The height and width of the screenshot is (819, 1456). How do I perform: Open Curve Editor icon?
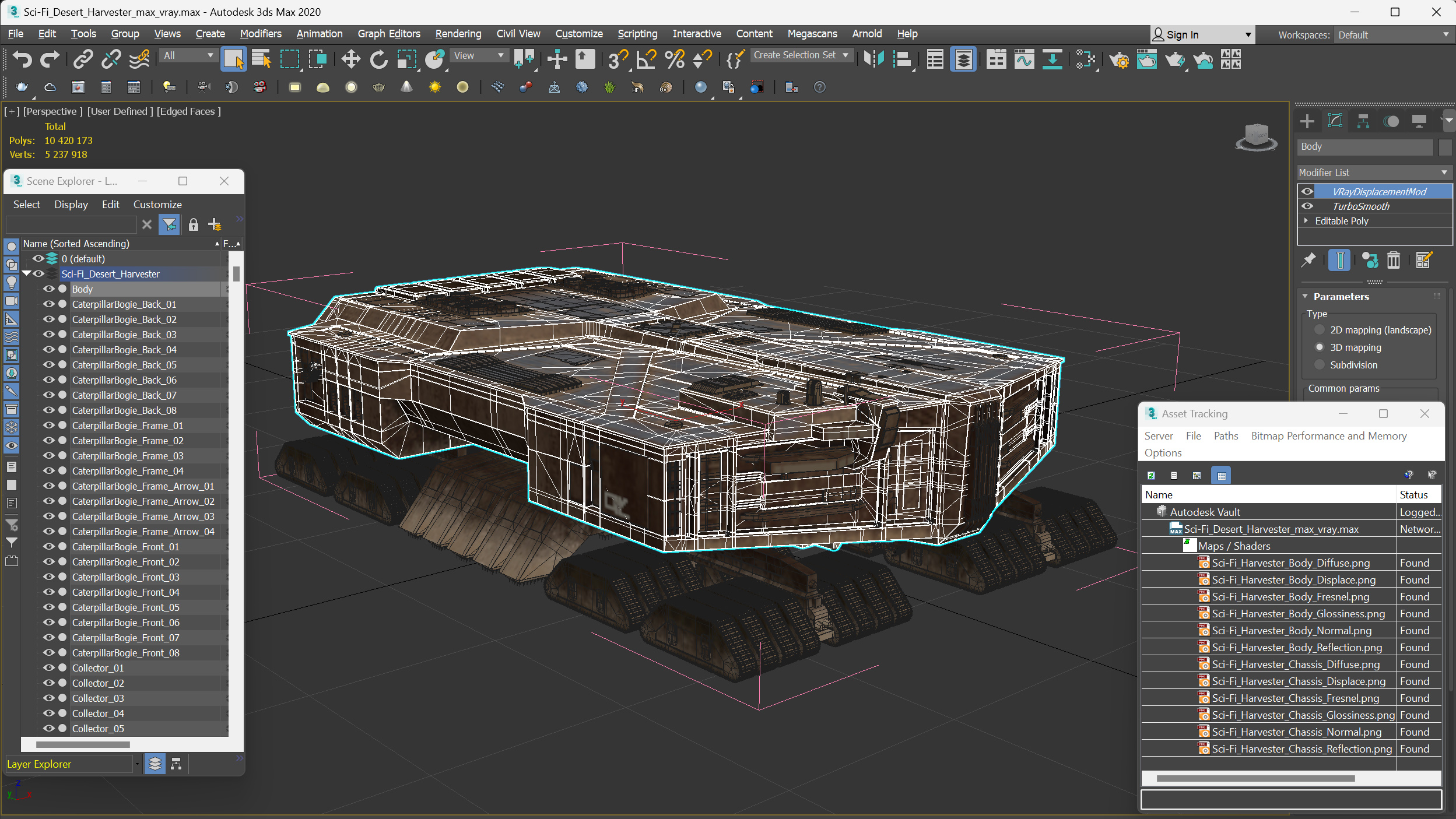click(1025, 59)
